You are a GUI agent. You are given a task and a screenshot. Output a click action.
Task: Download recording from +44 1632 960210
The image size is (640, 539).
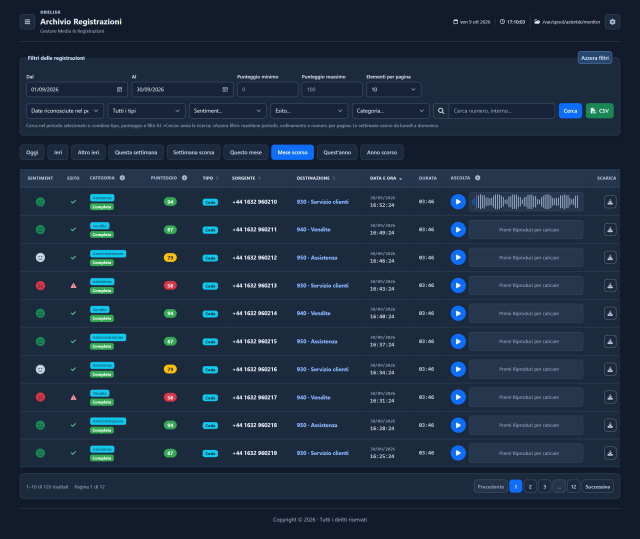coord(610,202)
